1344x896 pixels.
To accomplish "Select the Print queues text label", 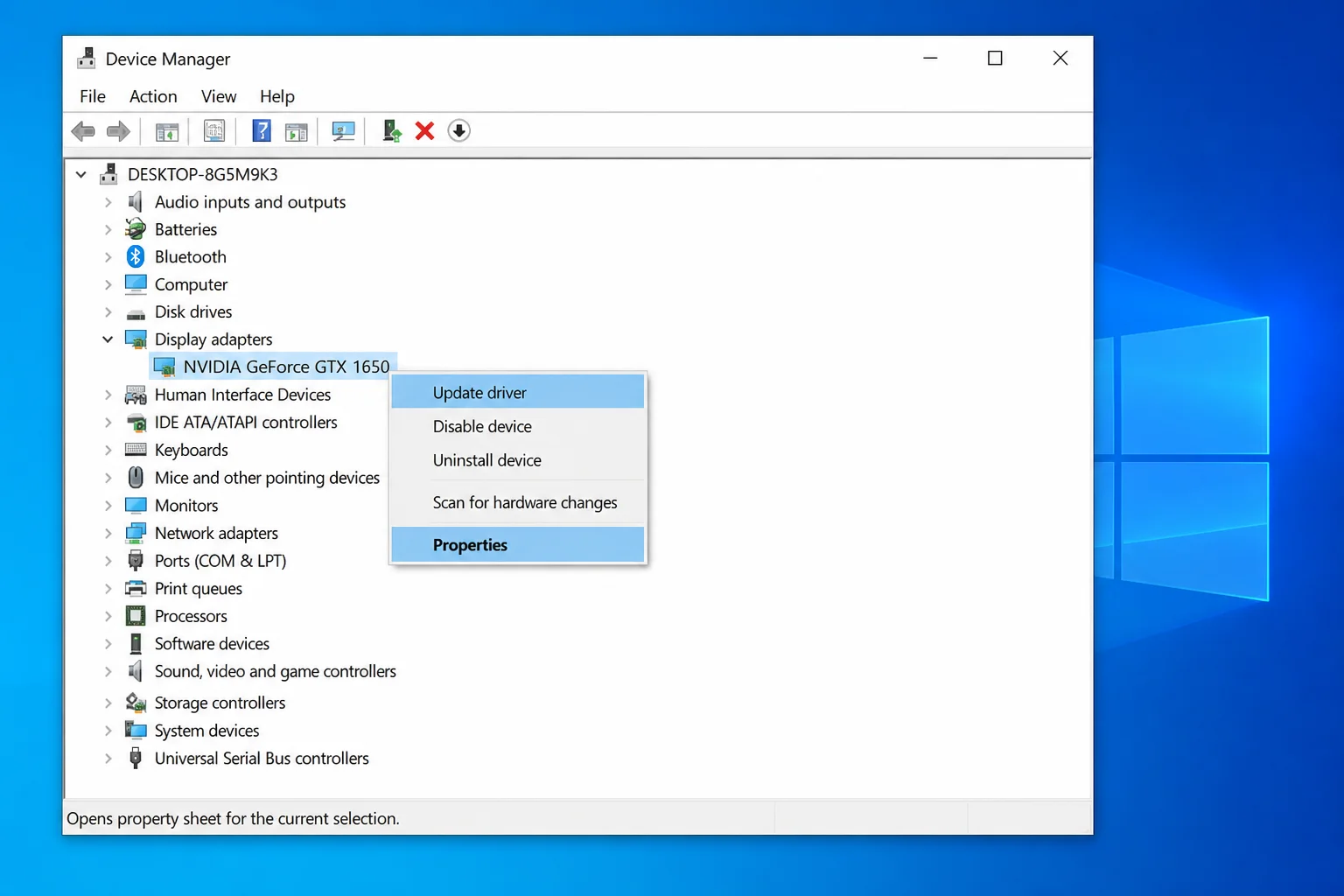I will pos(199,589).
